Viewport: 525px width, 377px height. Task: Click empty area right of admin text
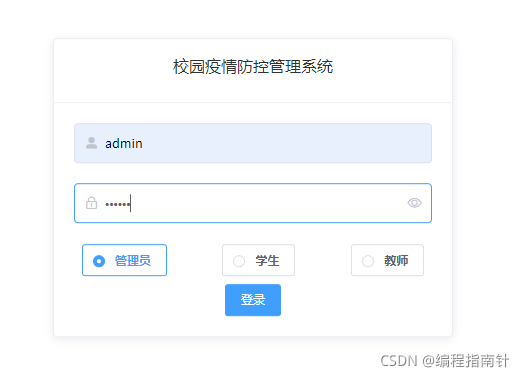pyautogui.click(x=285, y=143)
